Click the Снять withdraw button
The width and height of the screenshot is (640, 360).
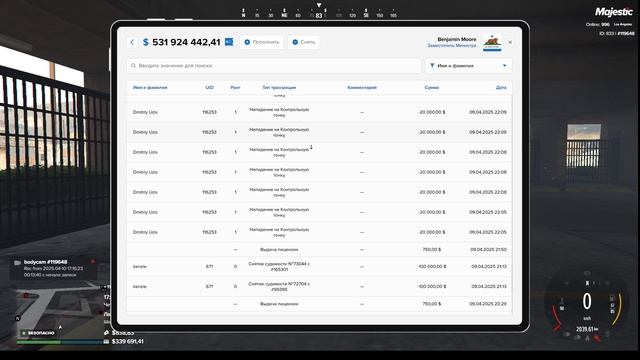pos(304,42)
